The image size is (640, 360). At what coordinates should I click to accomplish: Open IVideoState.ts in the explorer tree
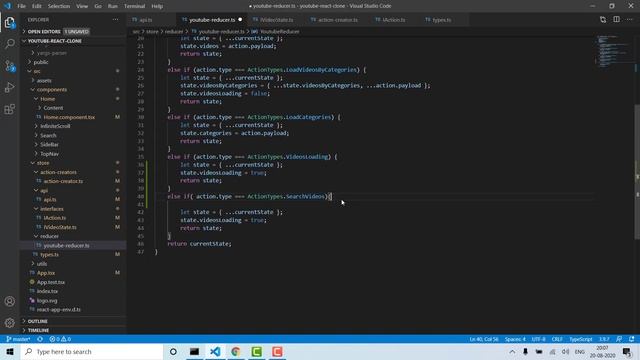tap(60, 227)
